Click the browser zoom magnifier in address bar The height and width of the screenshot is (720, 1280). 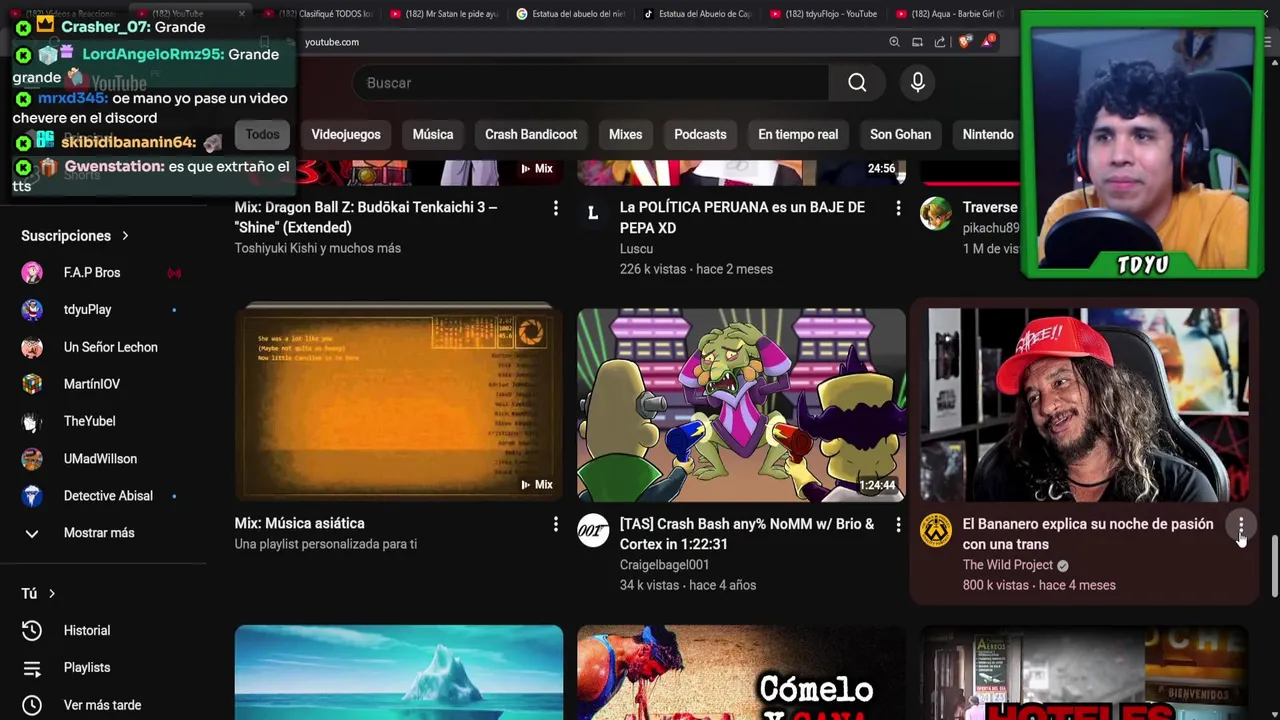[x=894, y=42]
